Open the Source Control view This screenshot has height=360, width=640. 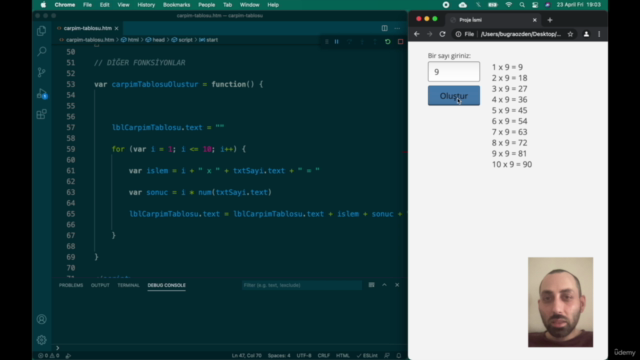tap(41, 72)
